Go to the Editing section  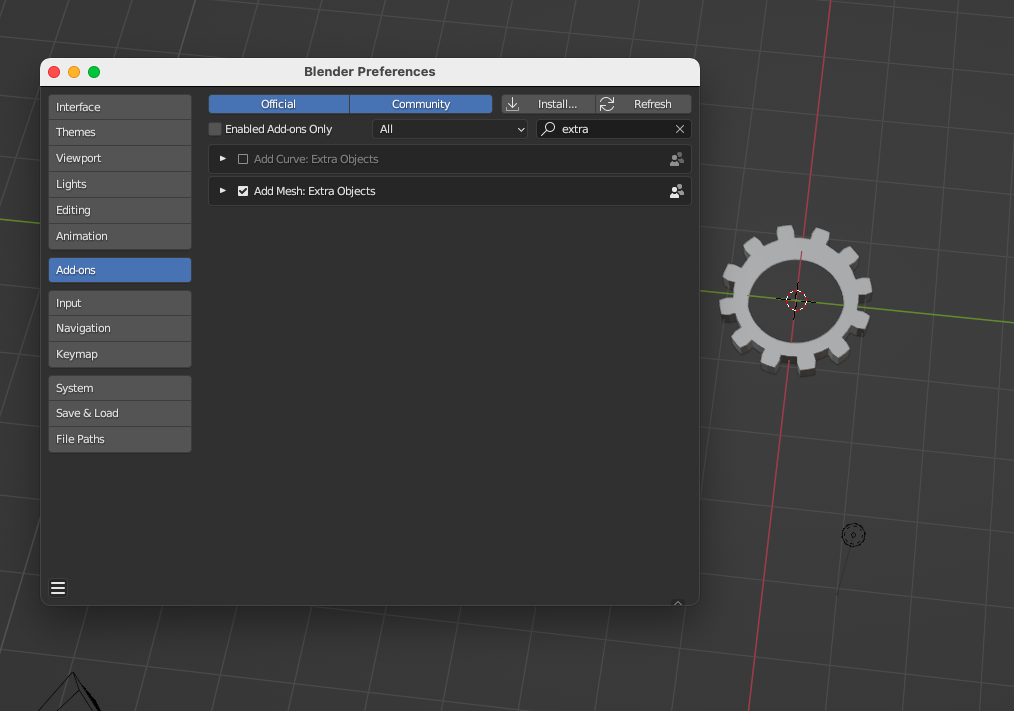click(120, 210)
